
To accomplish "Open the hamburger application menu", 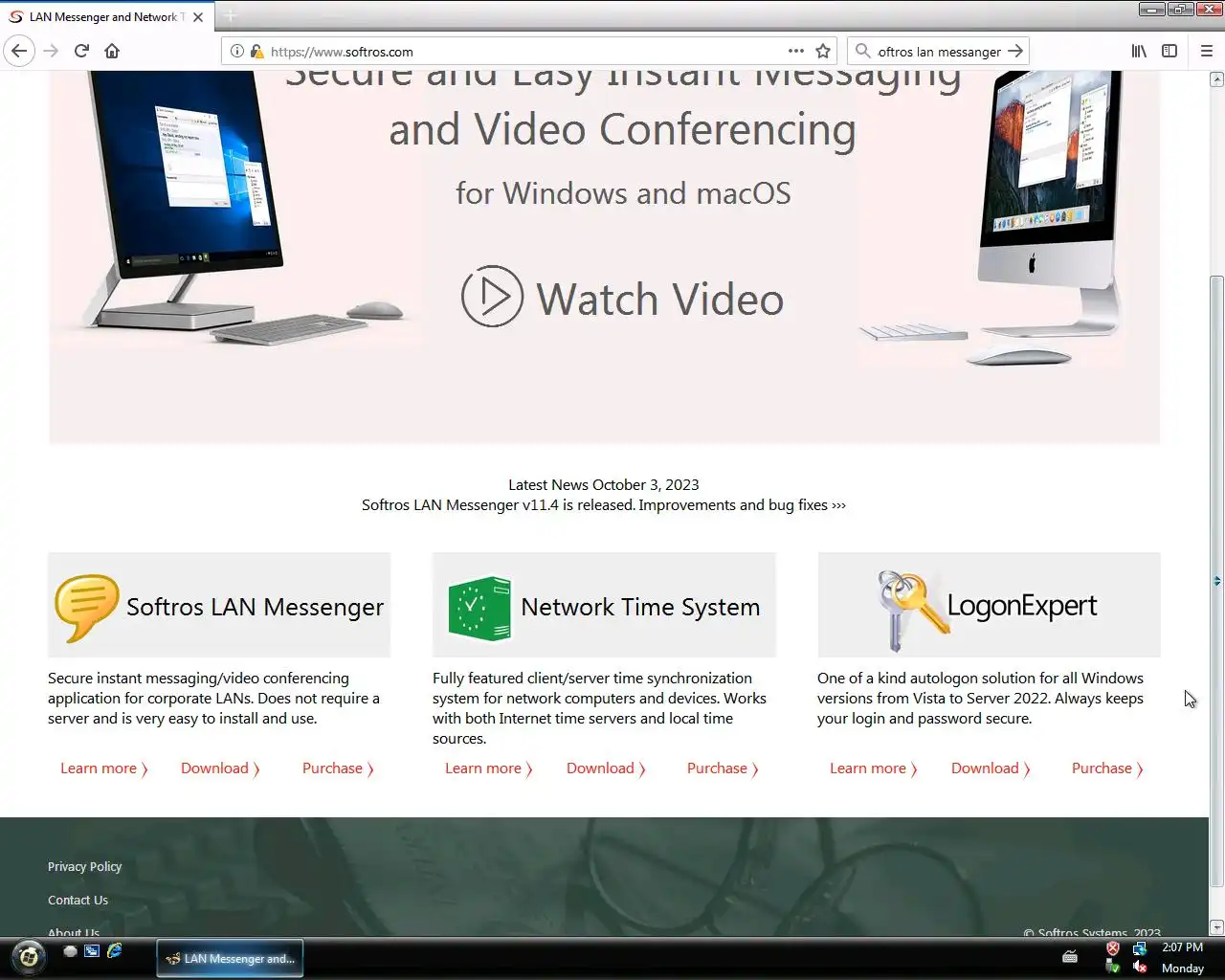I will (x=1206, y=51).
